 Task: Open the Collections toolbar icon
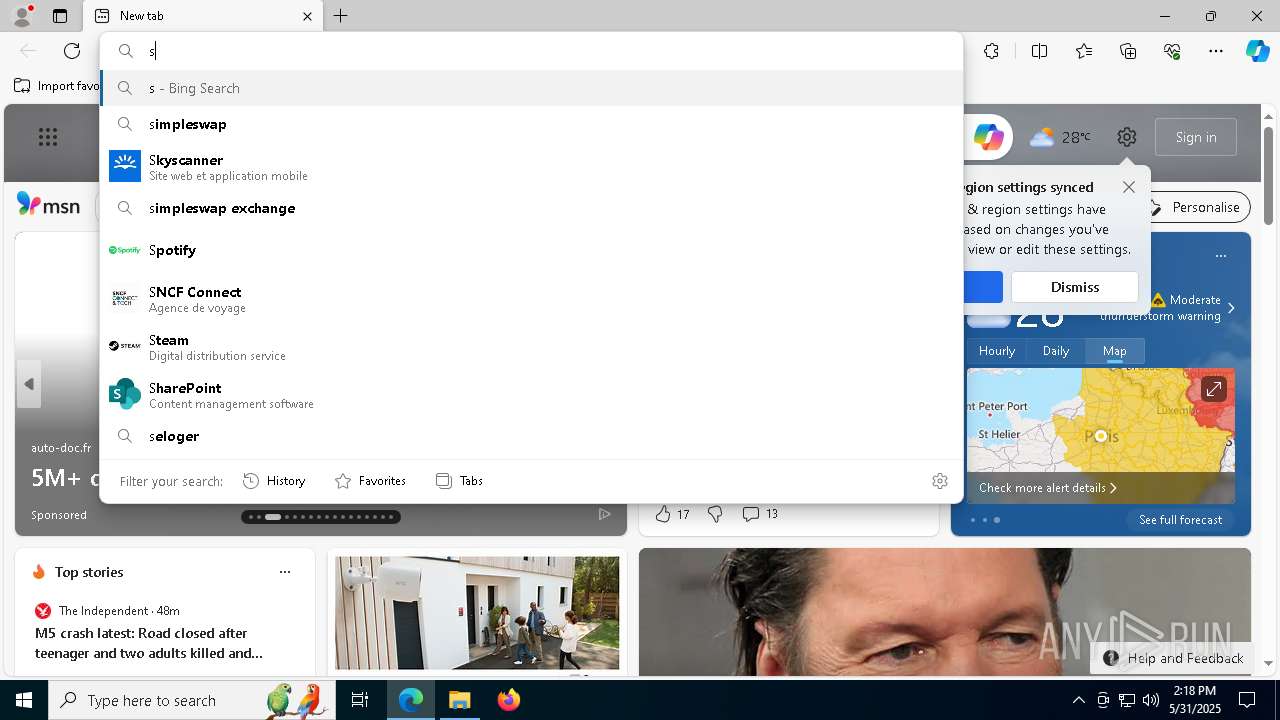point(1128,51)
